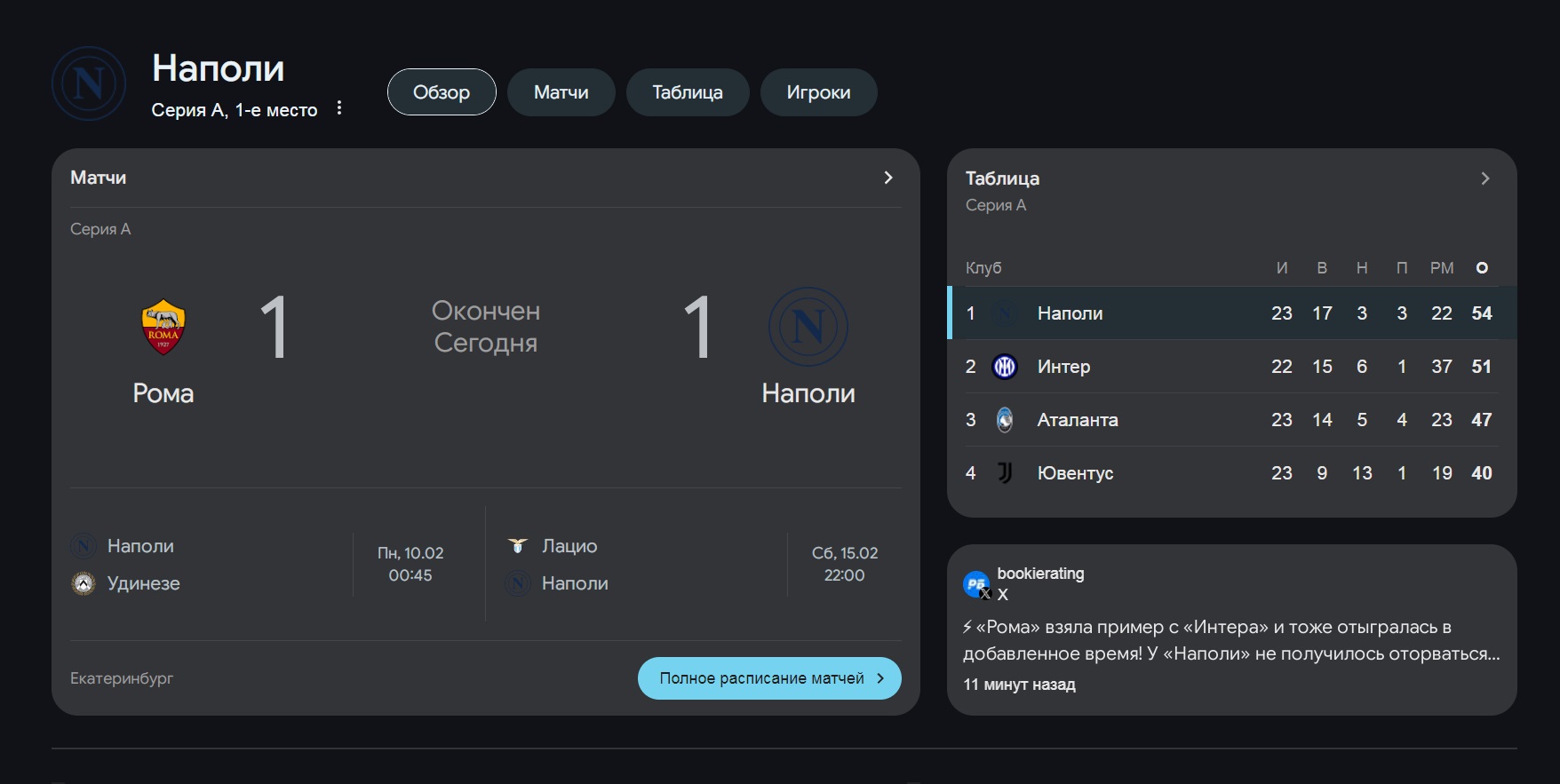Click the Atalanta crest in standings

(1005, 420)
